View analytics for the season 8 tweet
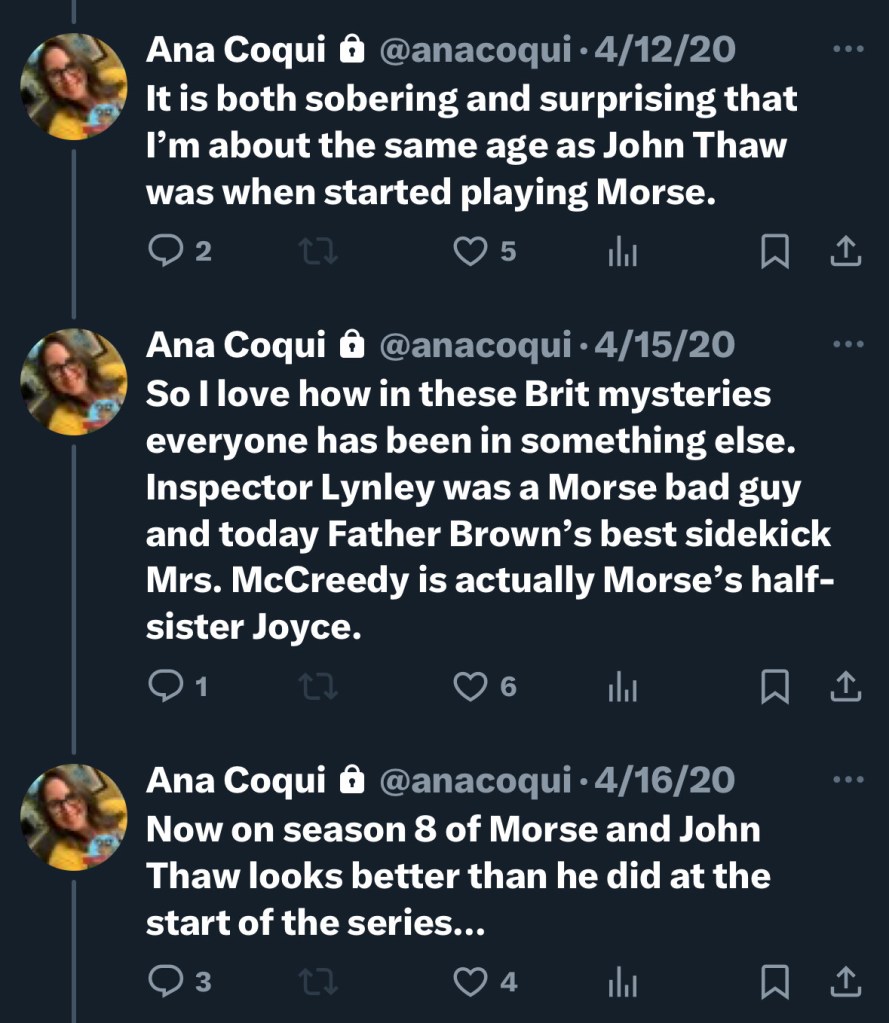 click(x=623, y=982)
